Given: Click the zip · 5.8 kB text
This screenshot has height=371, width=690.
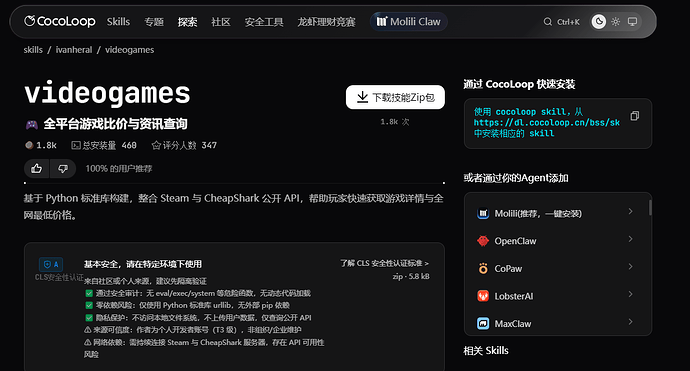Looking at the screenshot, I should pyautogui.click(x=411, y=276).
